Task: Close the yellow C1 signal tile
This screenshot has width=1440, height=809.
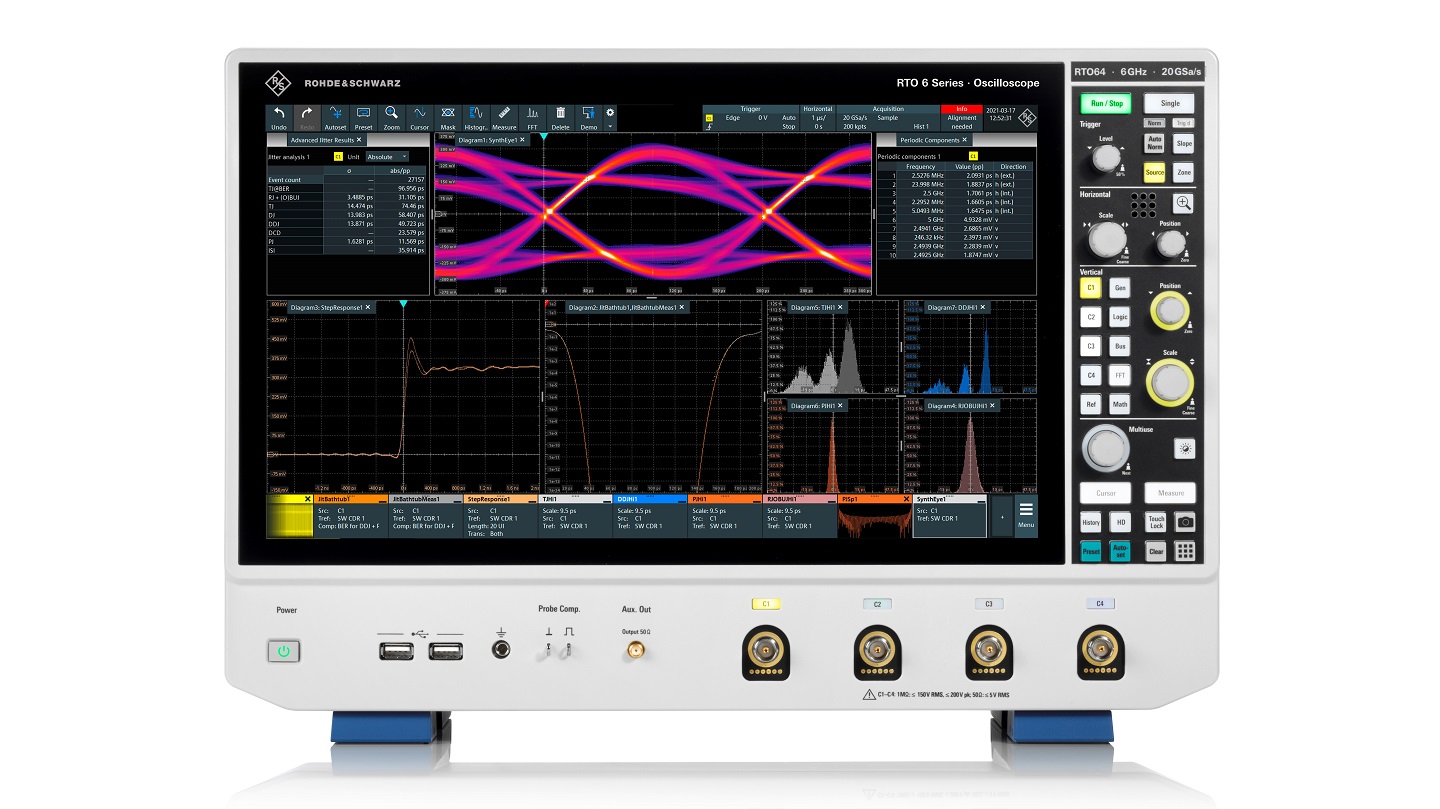Action: (x=307, y=498)
